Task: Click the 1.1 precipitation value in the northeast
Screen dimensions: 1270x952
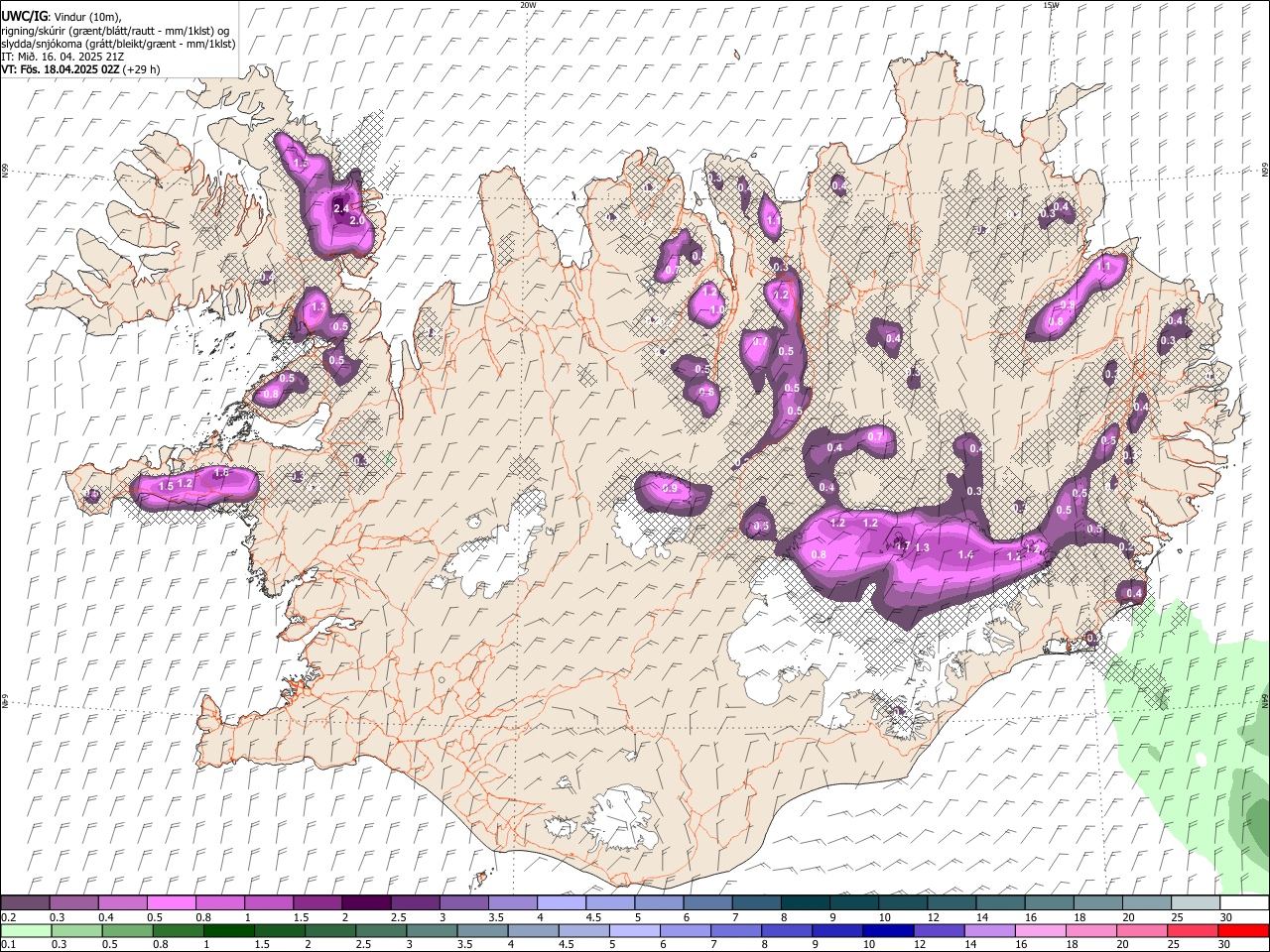Action: (x=1103, y=267)
